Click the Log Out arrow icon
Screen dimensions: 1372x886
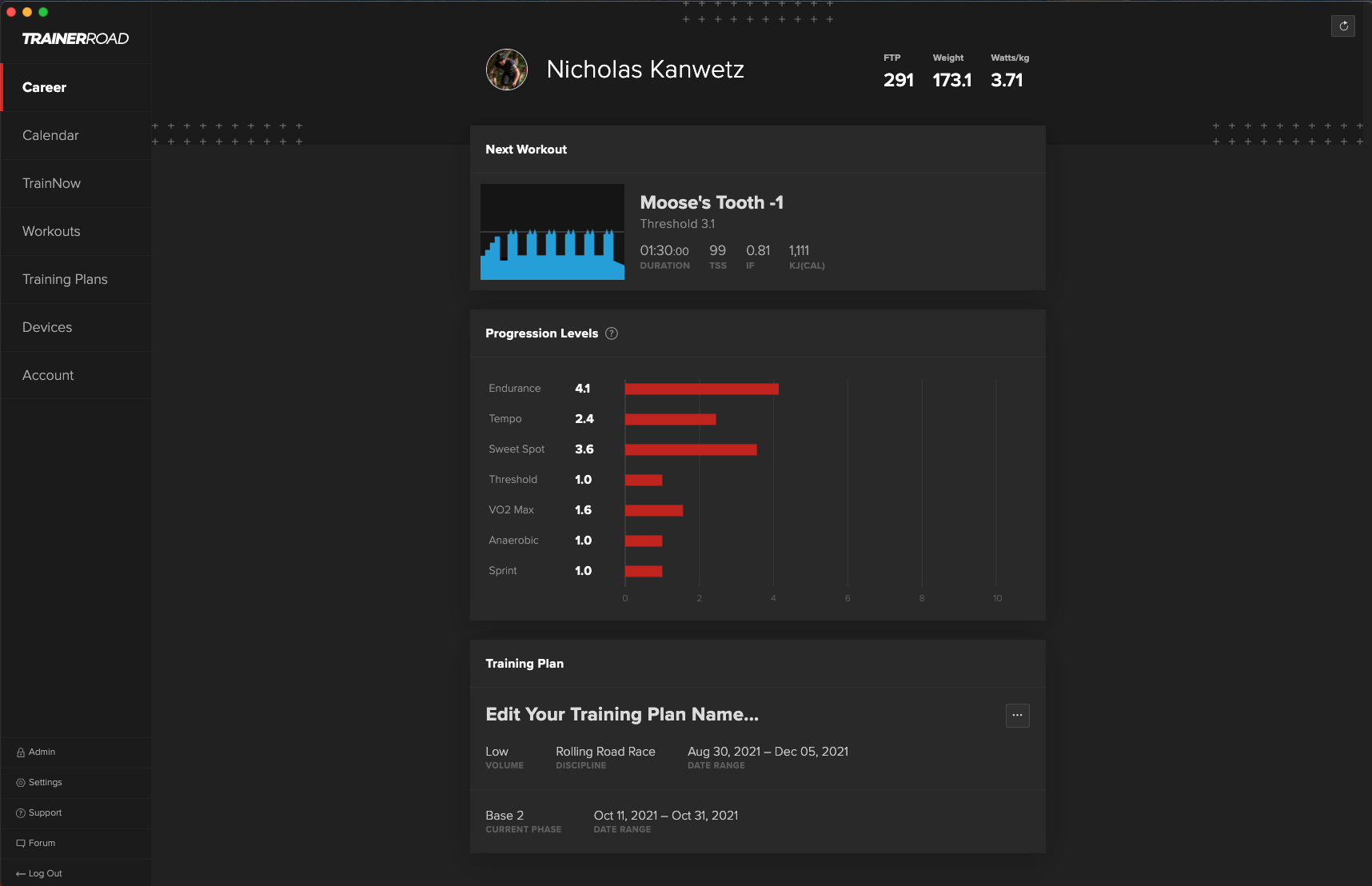tap(21, 874)
